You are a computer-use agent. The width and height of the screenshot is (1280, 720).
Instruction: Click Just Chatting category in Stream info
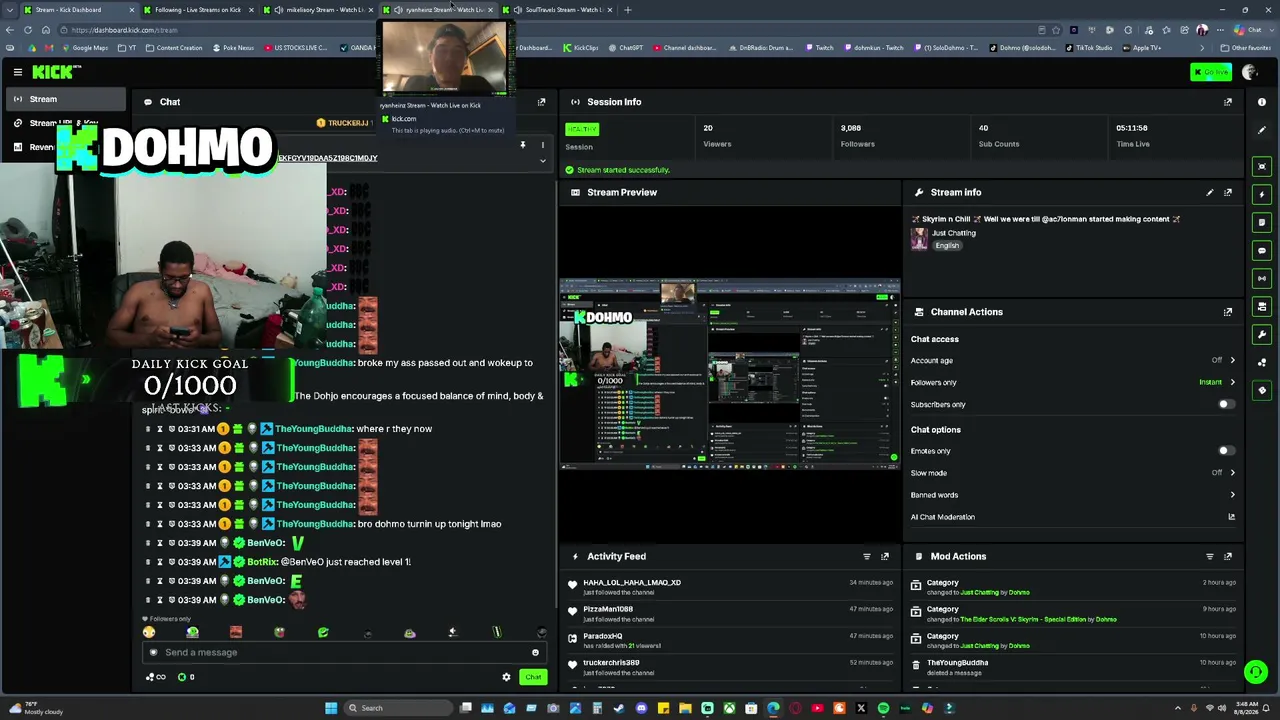[x=953, y=233]
